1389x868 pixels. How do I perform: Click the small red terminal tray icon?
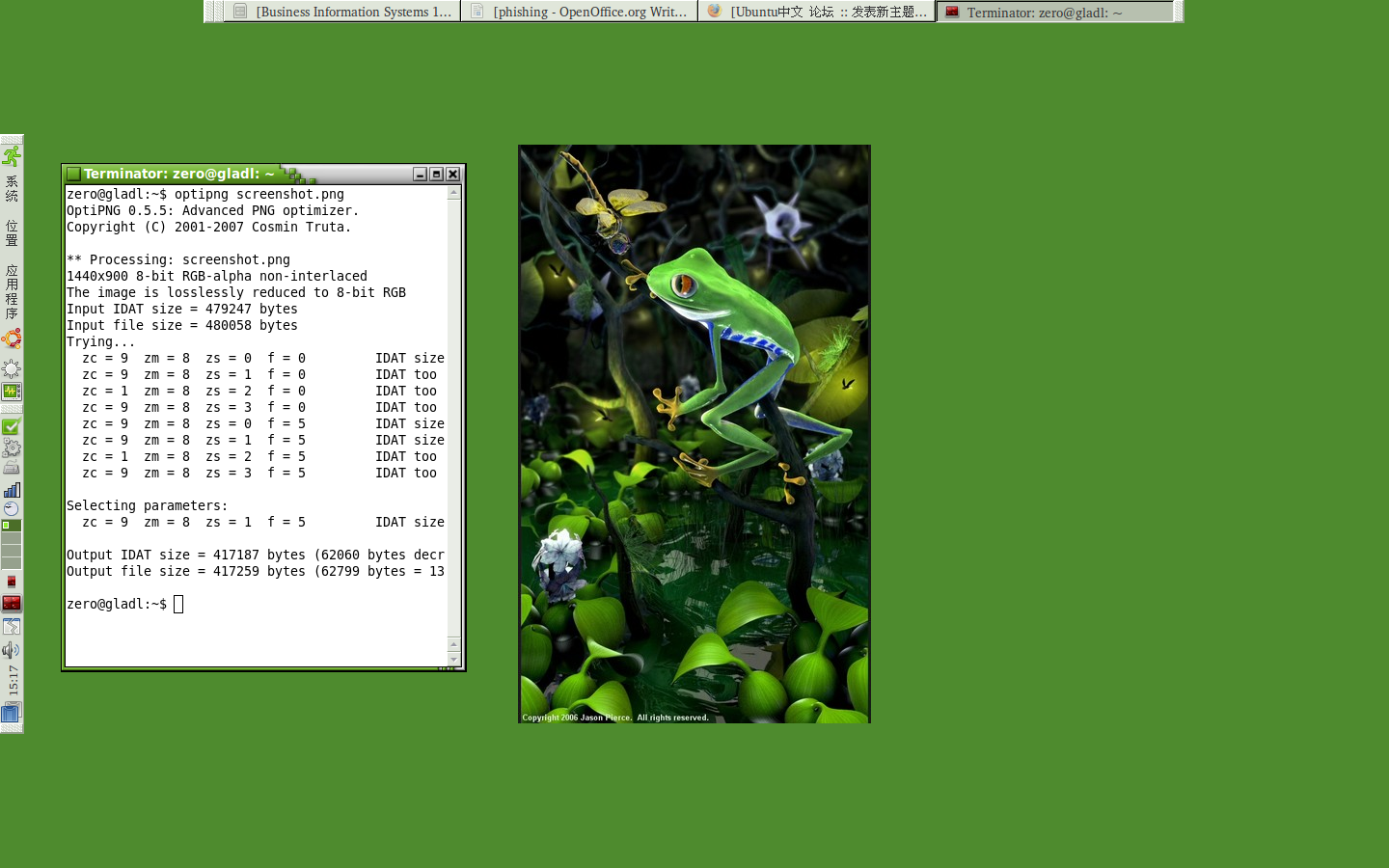click(x=12, y=582)
